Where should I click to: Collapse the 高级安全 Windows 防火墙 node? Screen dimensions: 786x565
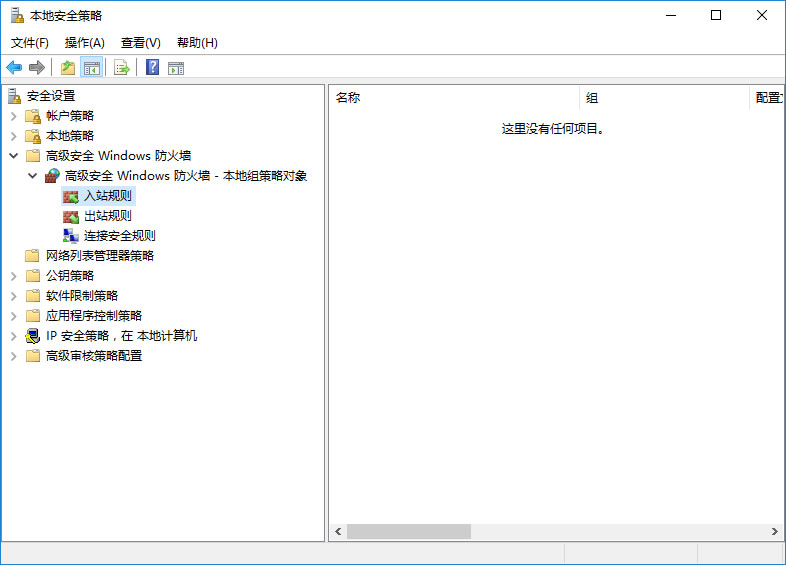14,156
